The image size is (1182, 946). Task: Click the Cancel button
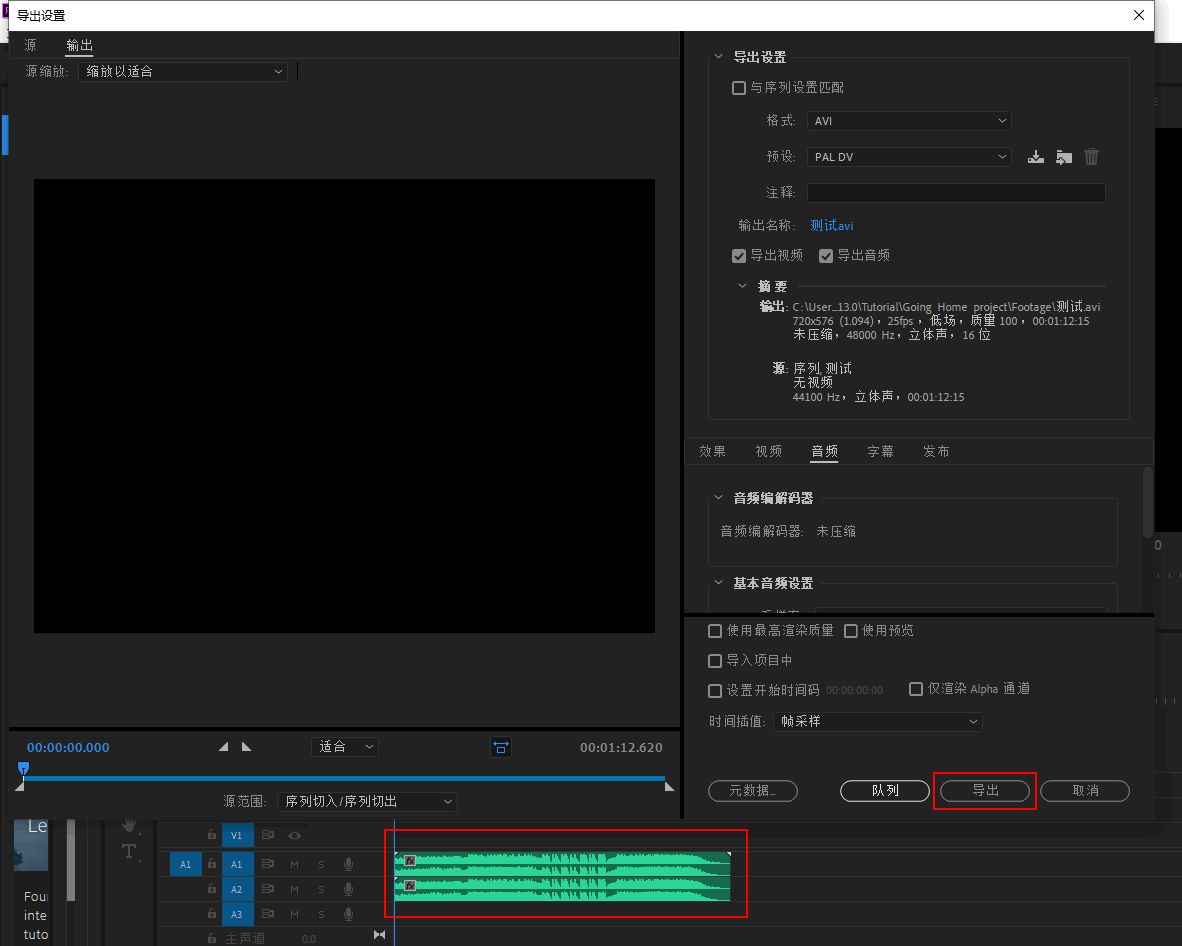click(x=1085, y=791)
